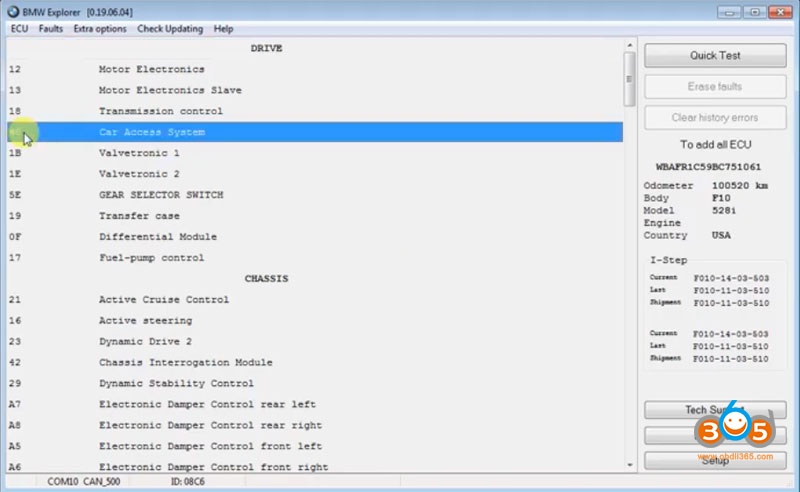Screen dimensions: 800x492
Task: Open the Check Updating menu
Action: click(x=170, y=29)
